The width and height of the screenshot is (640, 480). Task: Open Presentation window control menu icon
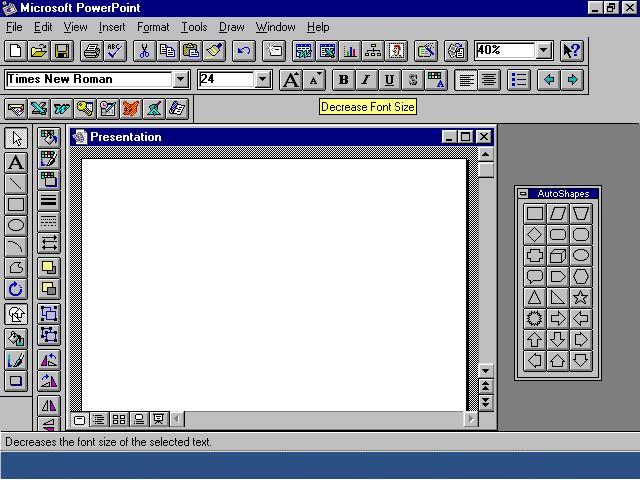click(x=80, y=137)
